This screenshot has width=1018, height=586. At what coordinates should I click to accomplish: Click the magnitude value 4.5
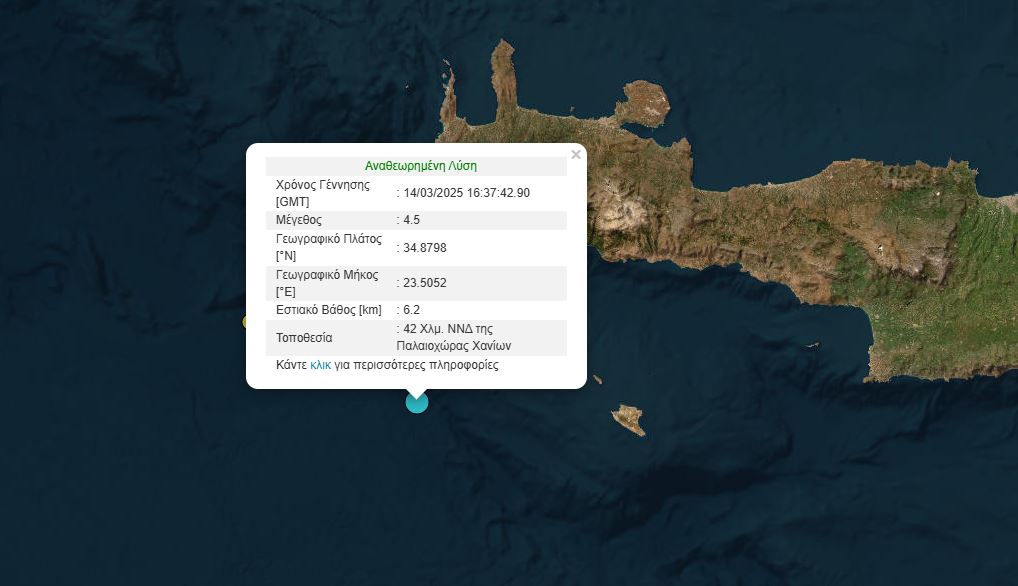[411, 220]
